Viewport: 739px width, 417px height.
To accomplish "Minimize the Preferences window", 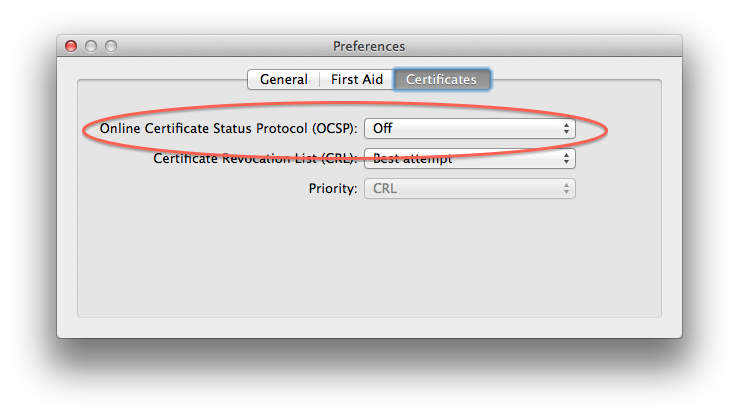I will click(x=91, y=46).
